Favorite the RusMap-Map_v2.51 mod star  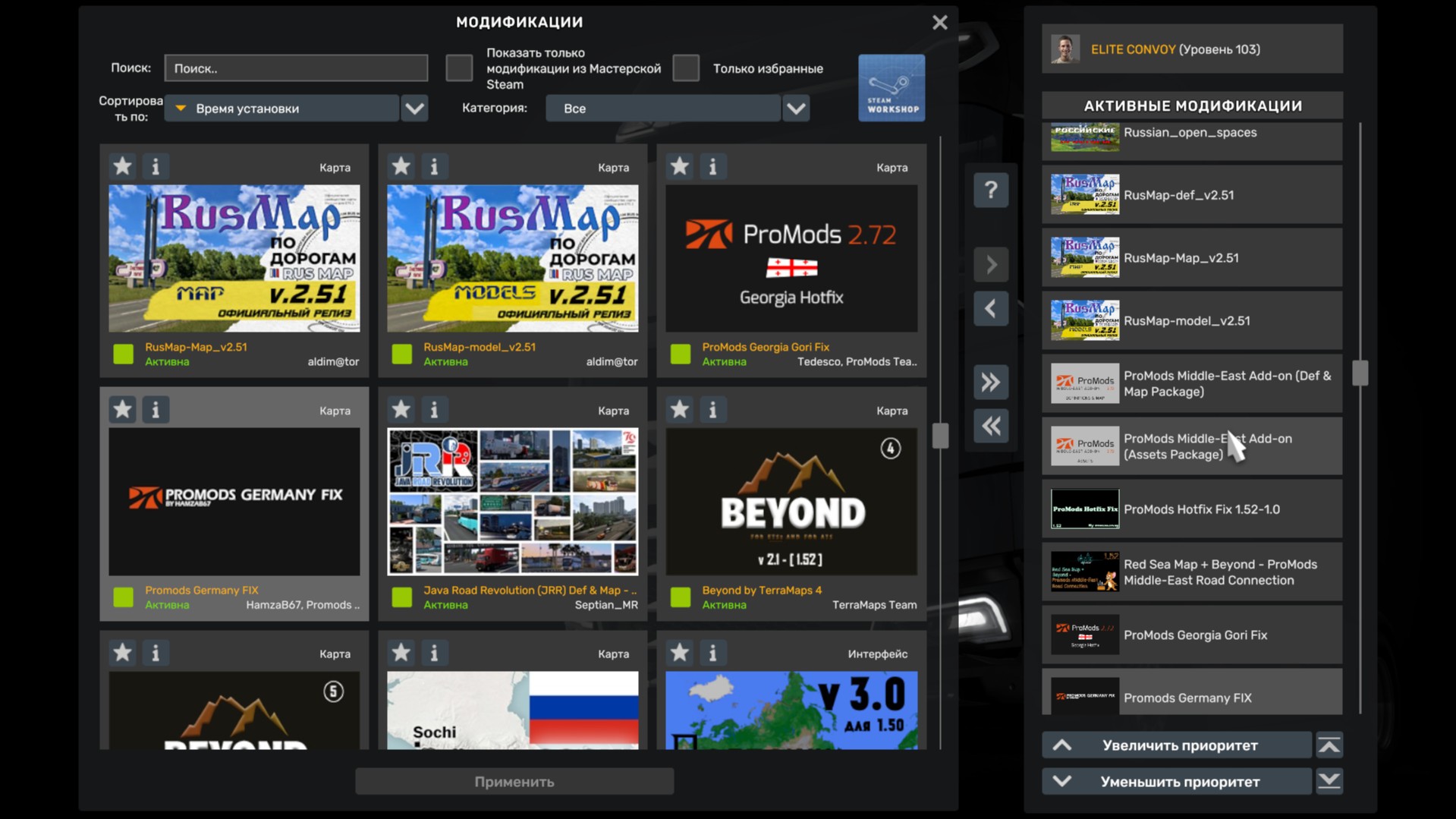(122, 166)
